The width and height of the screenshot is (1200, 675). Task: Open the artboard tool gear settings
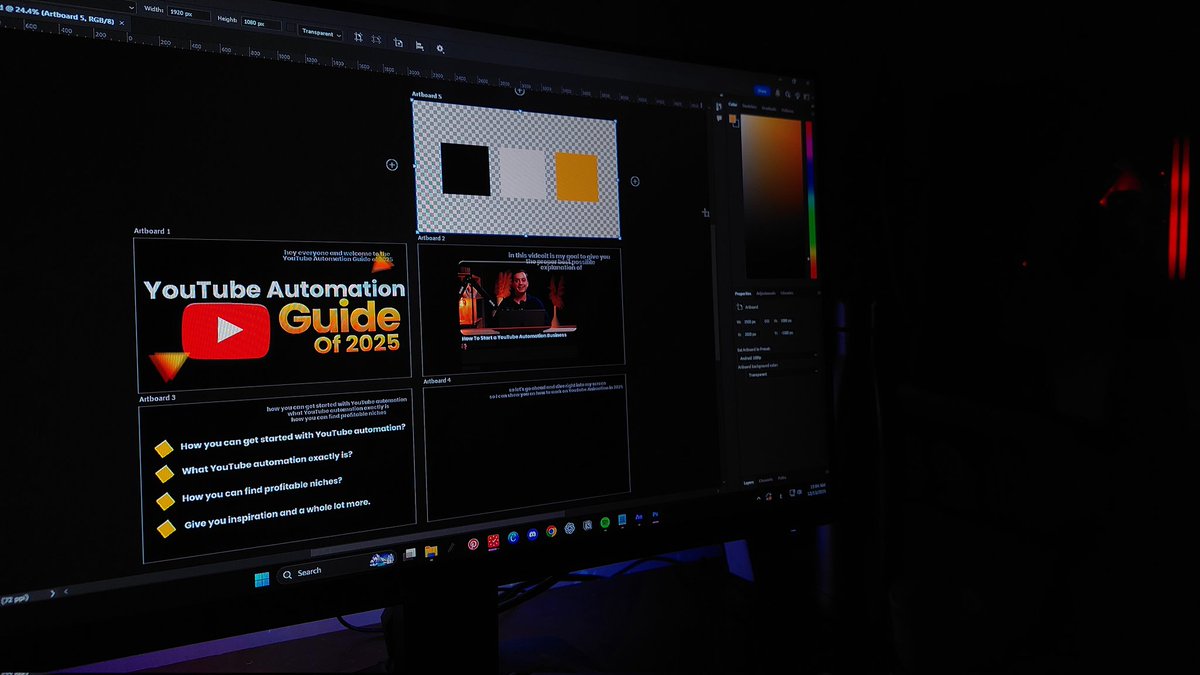click(x=440, y=48)
